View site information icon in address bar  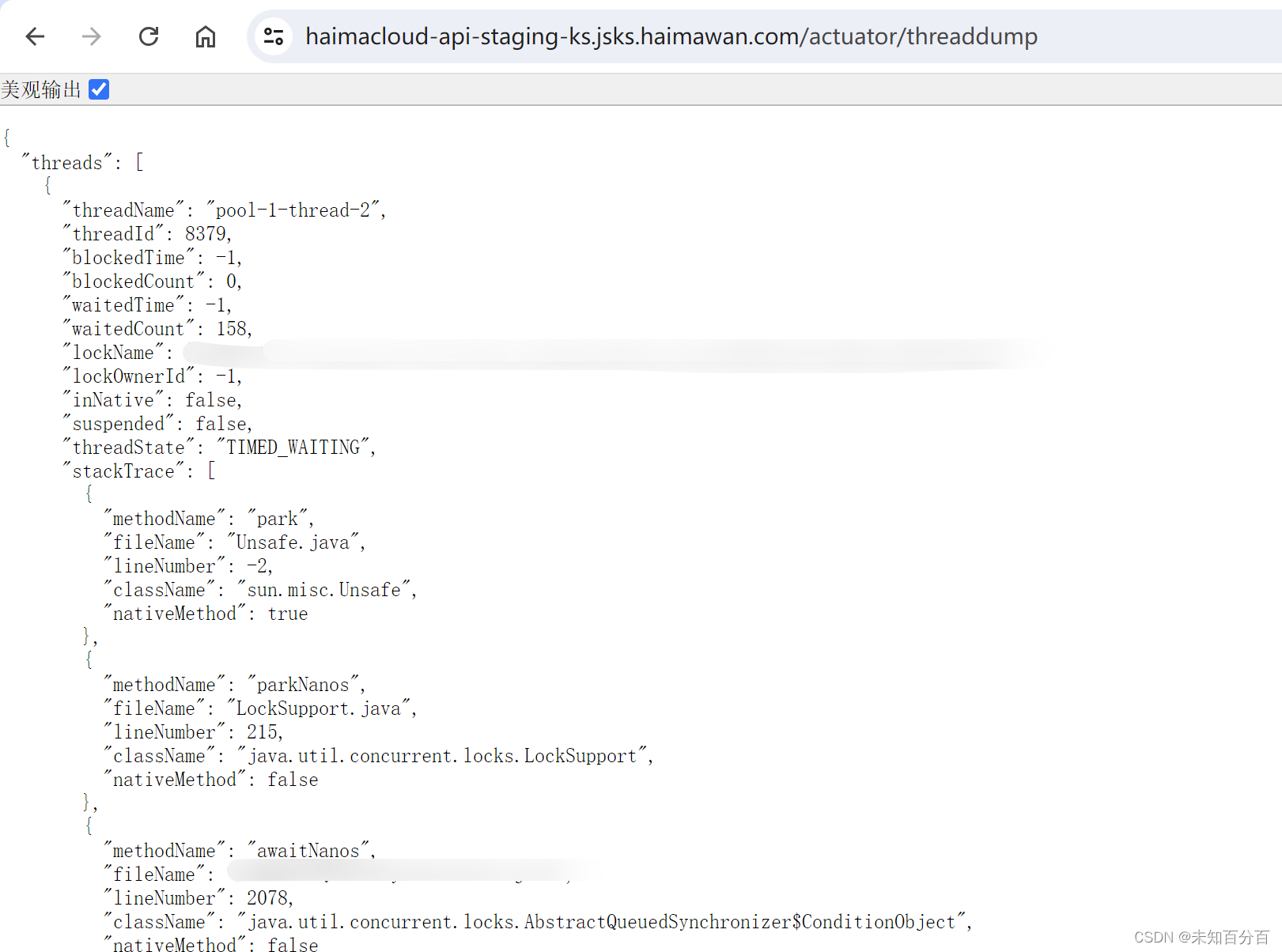coord(274,36)
